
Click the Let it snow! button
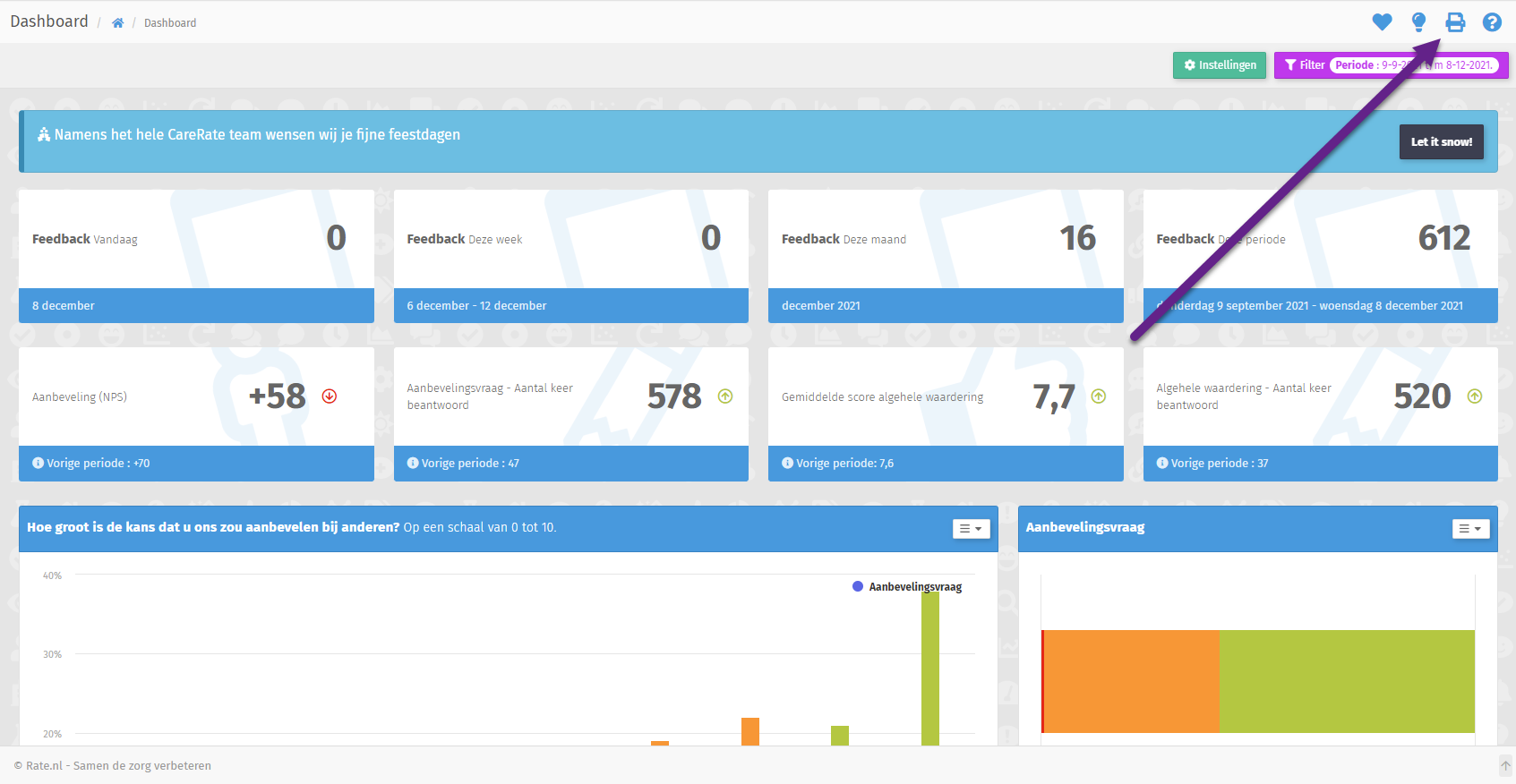point(1441,141)
